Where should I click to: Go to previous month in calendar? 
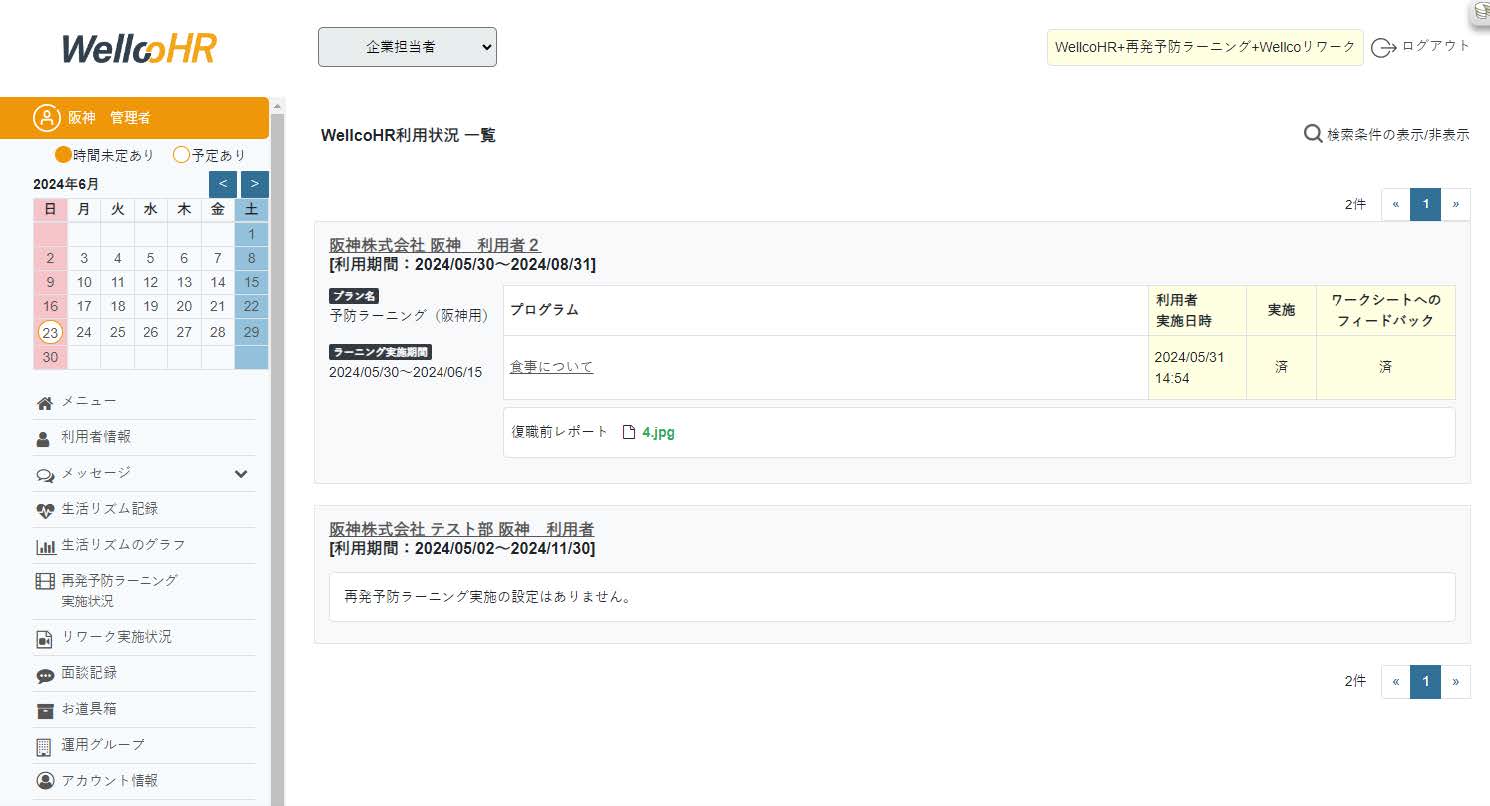pos(222,184)
